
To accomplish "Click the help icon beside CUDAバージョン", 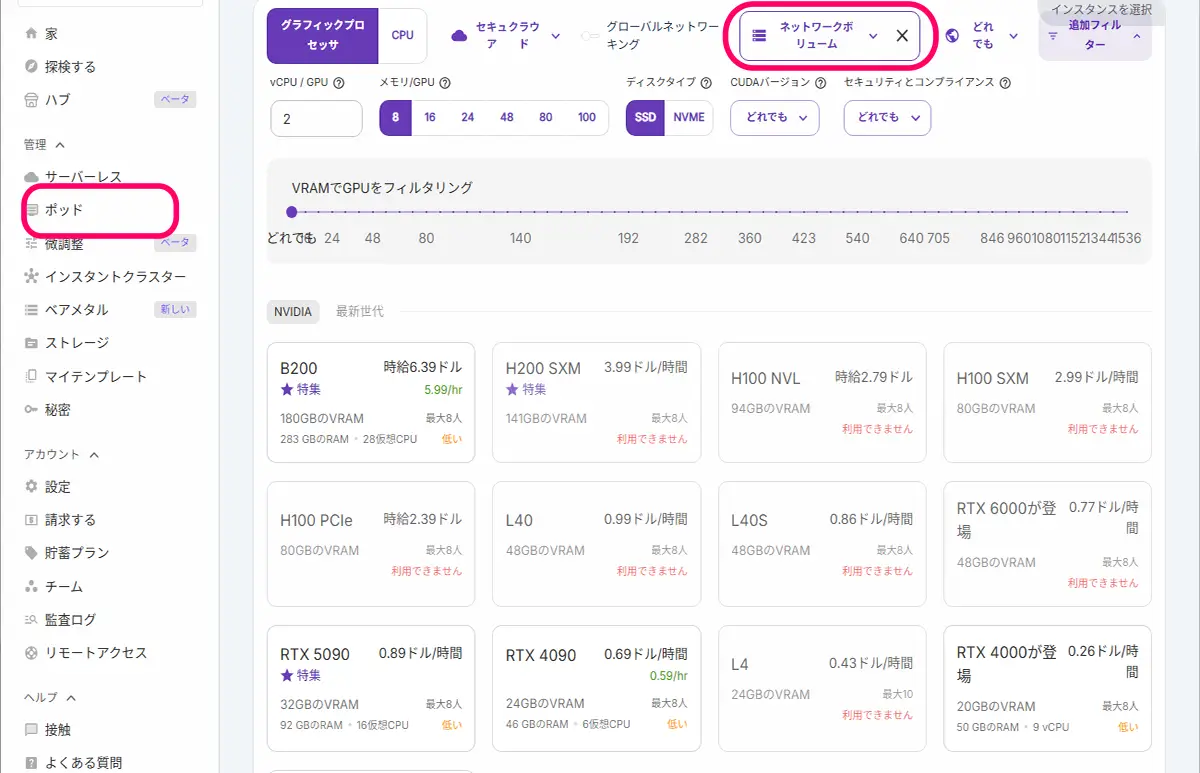I will (820, 83).
